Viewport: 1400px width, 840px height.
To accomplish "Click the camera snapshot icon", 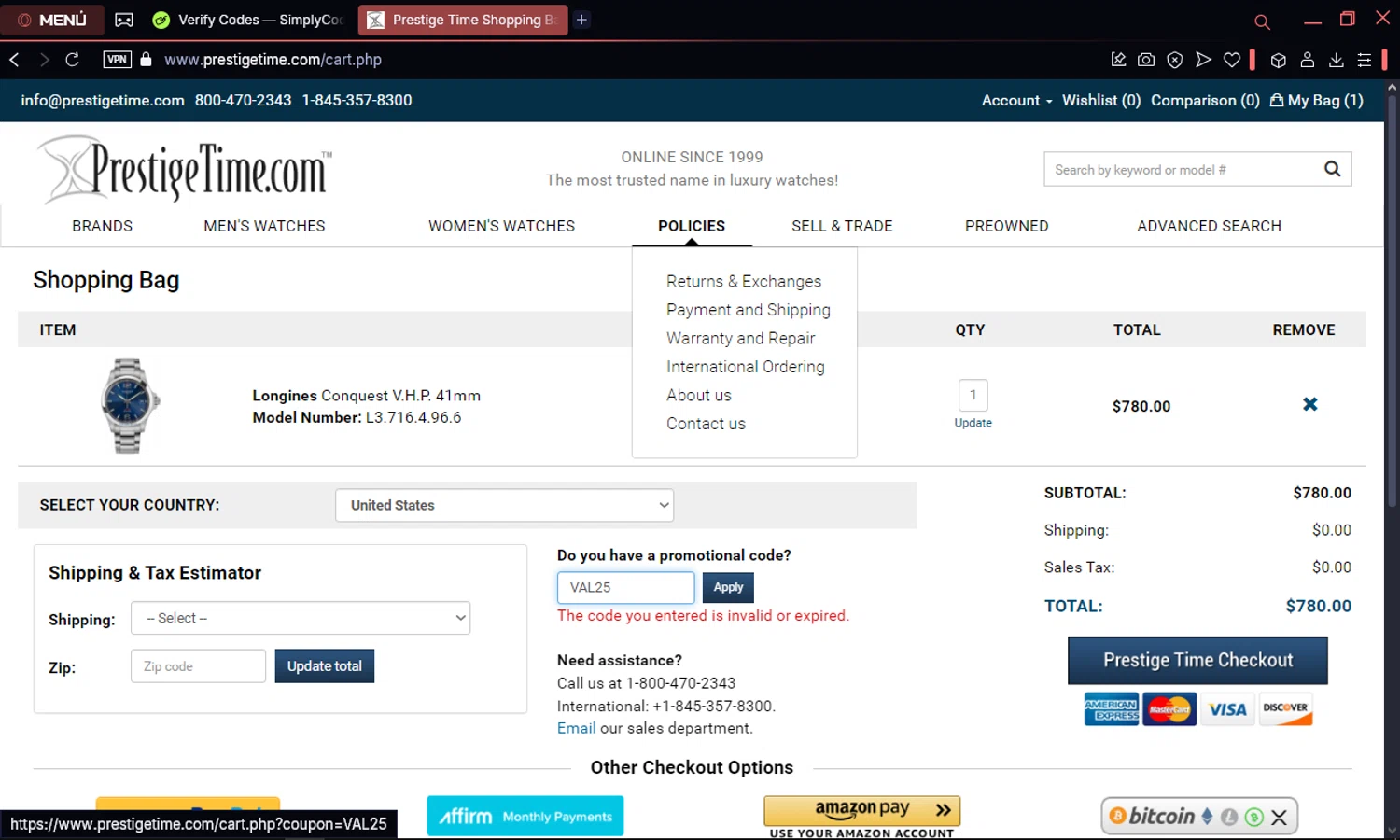I will pos(1146,60).
